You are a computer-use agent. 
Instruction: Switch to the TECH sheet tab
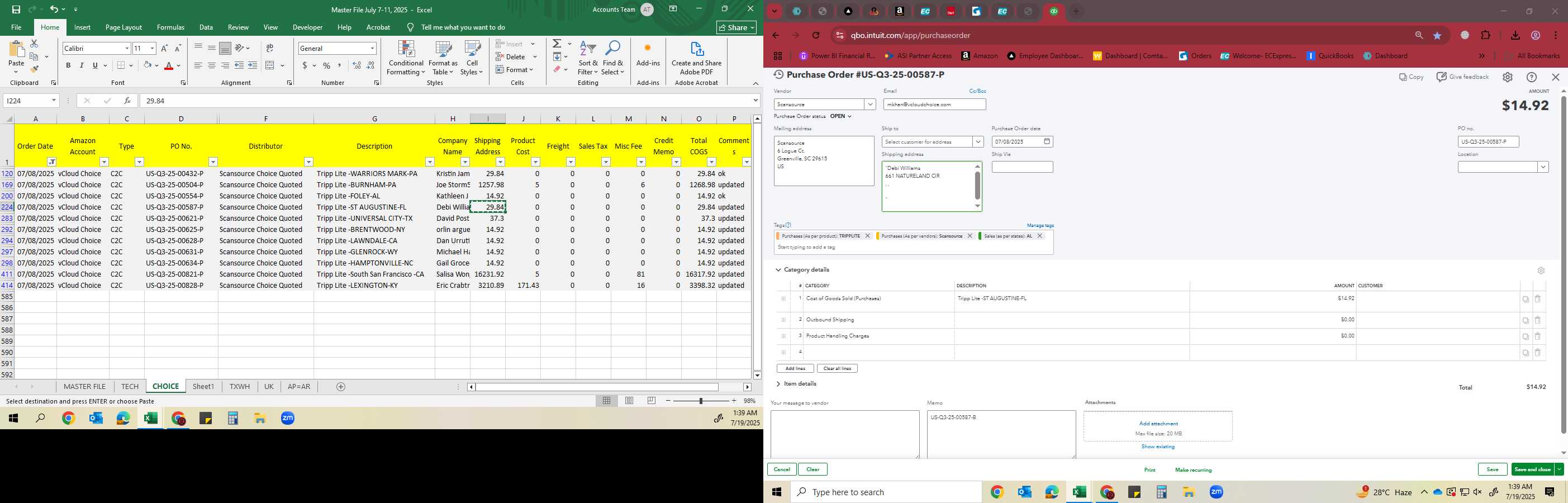coord(130,387)
